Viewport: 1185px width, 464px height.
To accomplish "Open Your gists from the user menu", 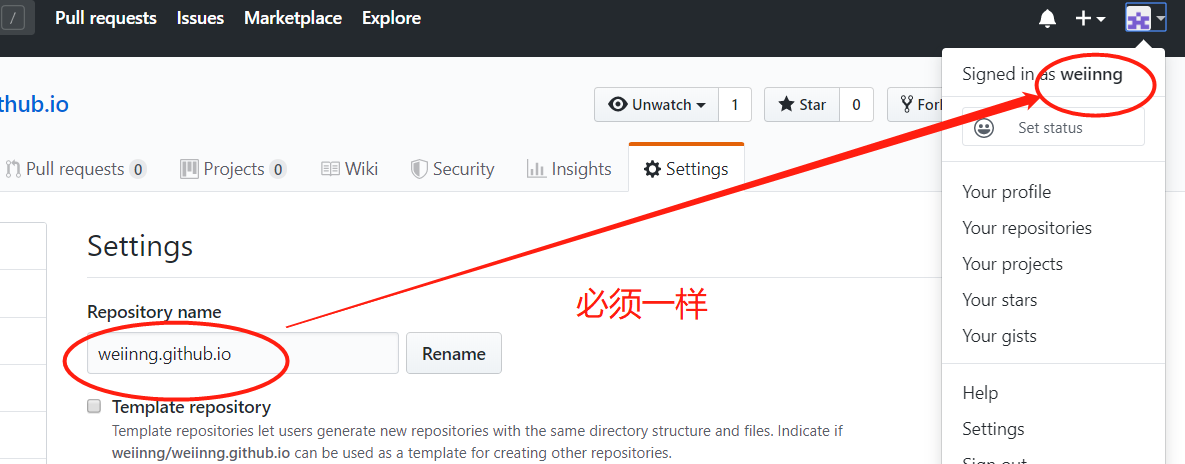I will point(999,336).
